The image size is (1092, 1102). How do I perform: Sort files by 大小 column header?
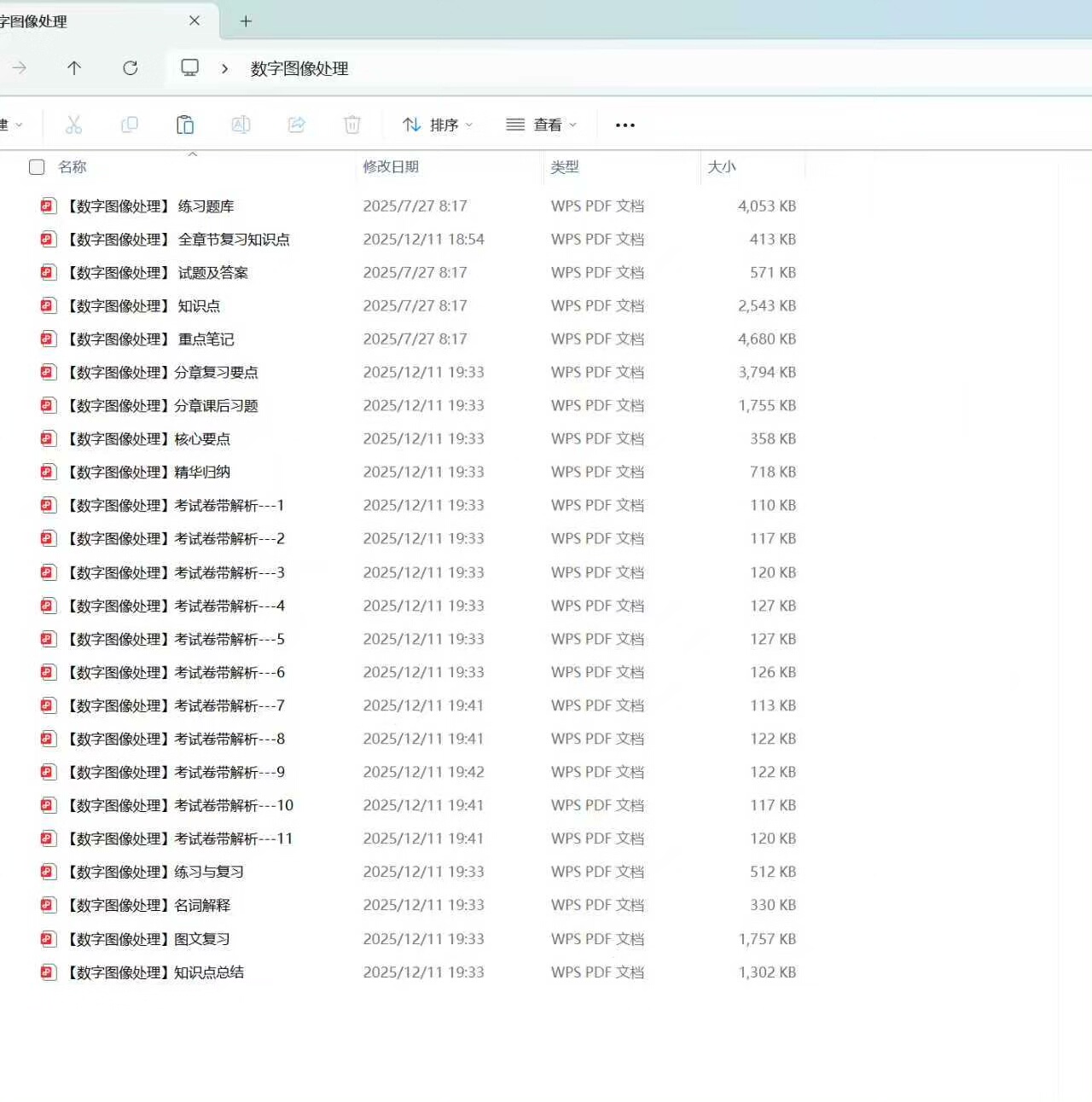(x=722, y=167)
